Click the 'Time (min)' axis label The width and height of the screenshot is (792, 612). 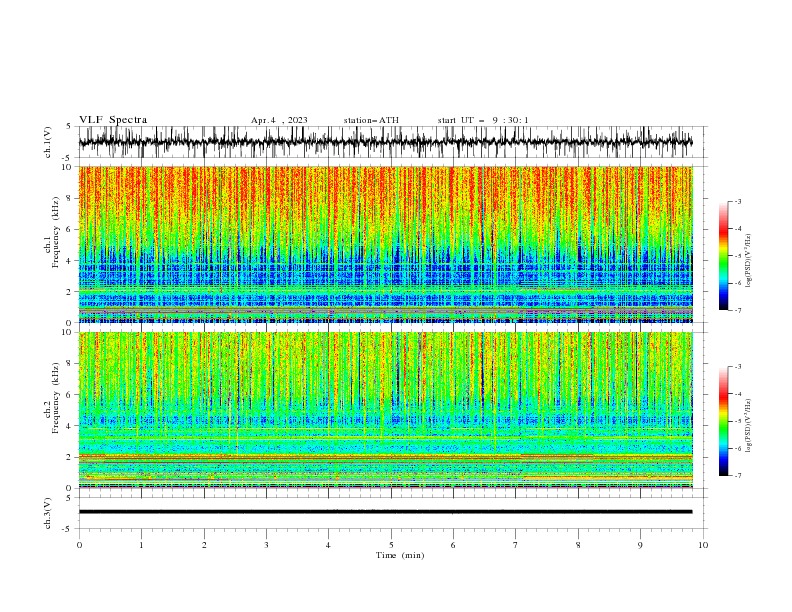400,555
